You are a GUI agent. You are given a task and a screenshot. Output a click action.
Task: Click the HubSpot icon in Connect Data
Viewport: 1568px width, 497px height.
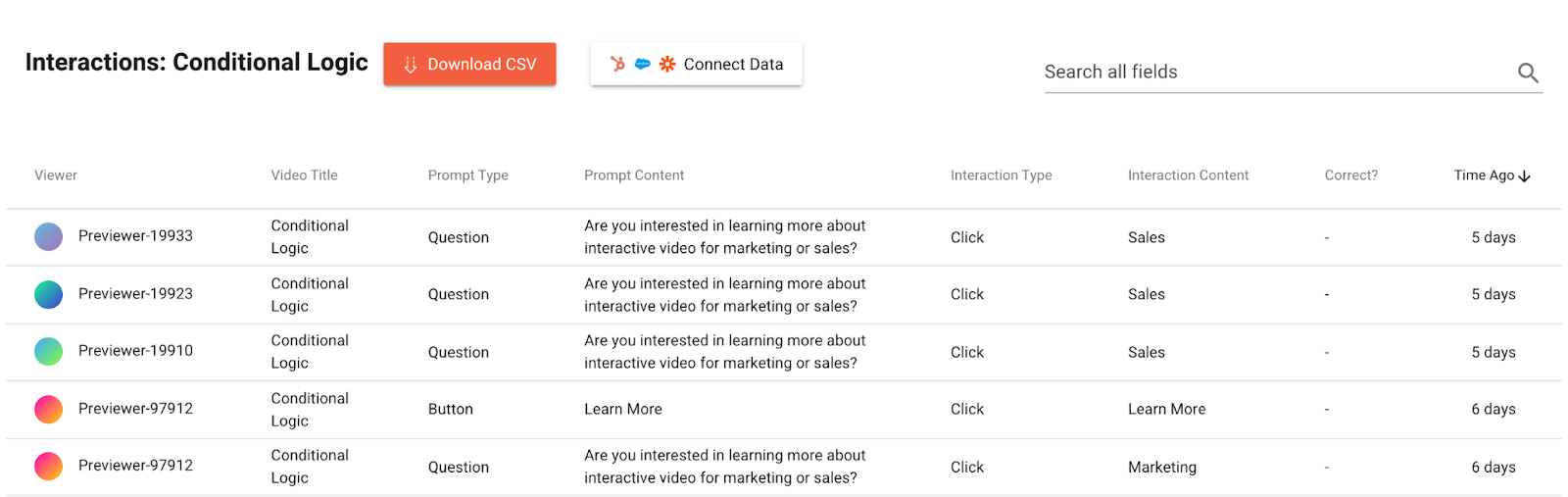617,64
